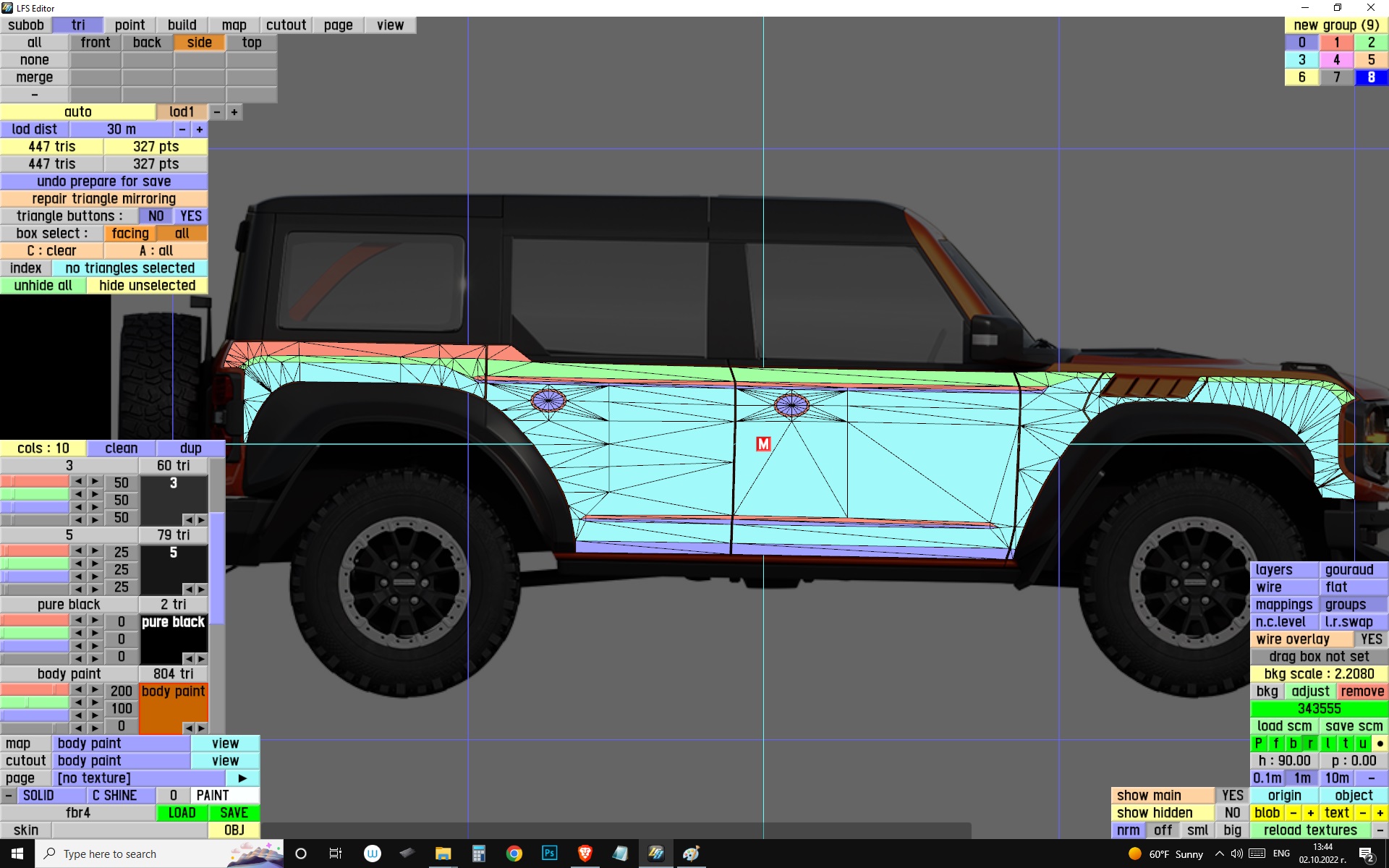This screenshot has height=868, width=1389.
Task: Open the cutout menu tab
Action: (286, 25)
